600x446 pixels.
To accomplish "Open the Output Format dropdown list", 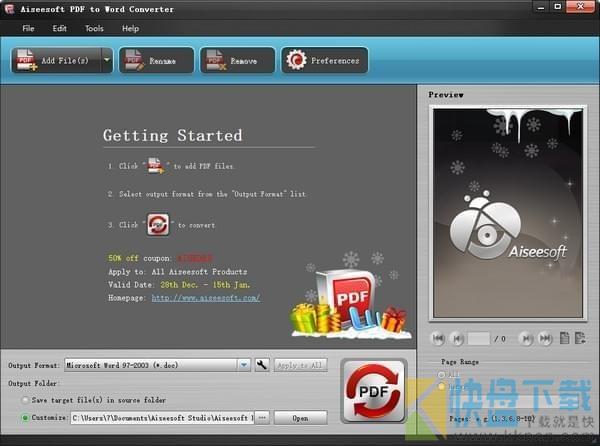I will (x=244, y=365).
